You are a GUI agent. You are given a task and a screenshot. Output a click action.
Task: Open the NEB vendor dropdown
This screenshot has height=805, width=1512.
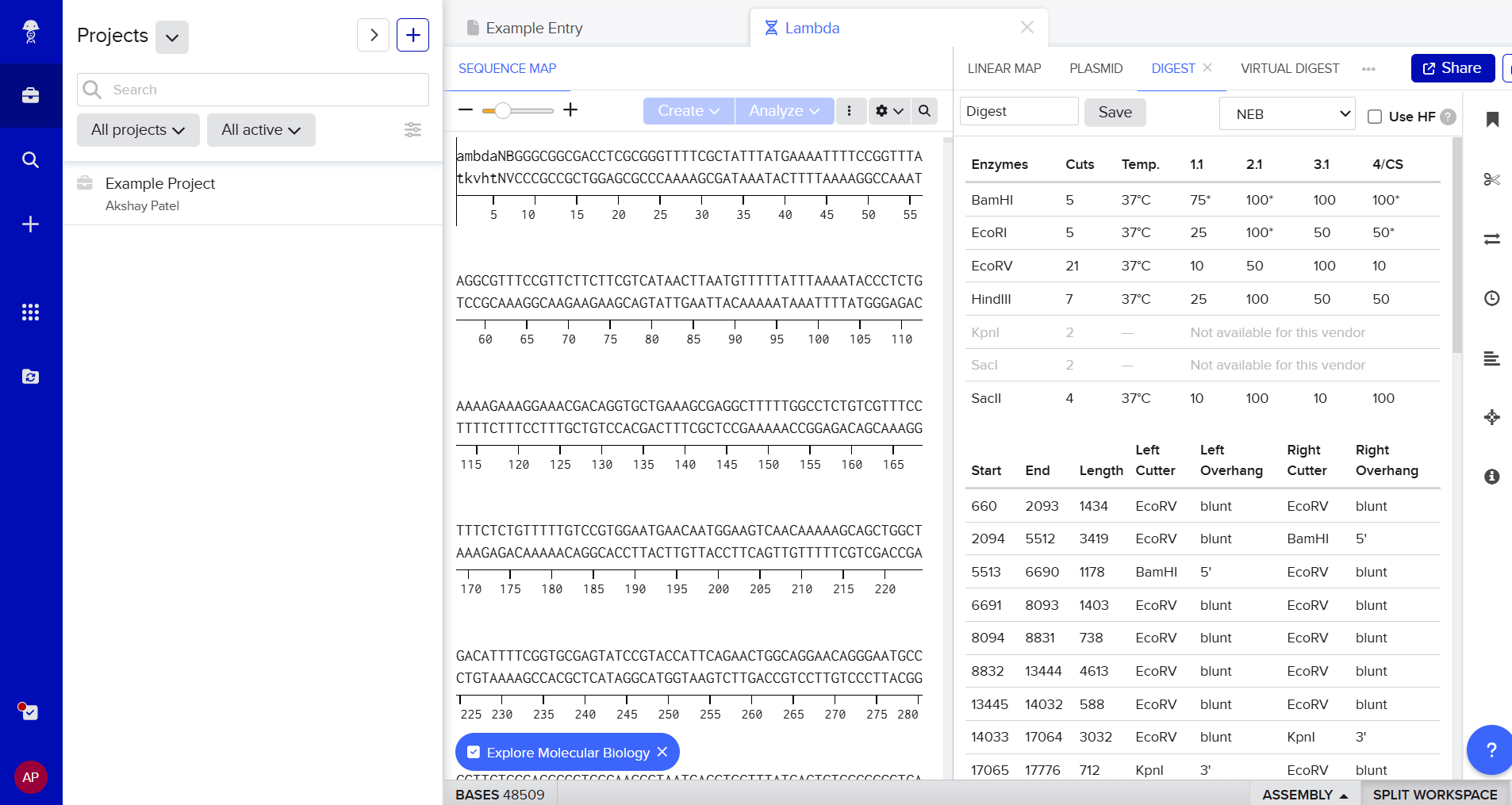(1287, 114)
